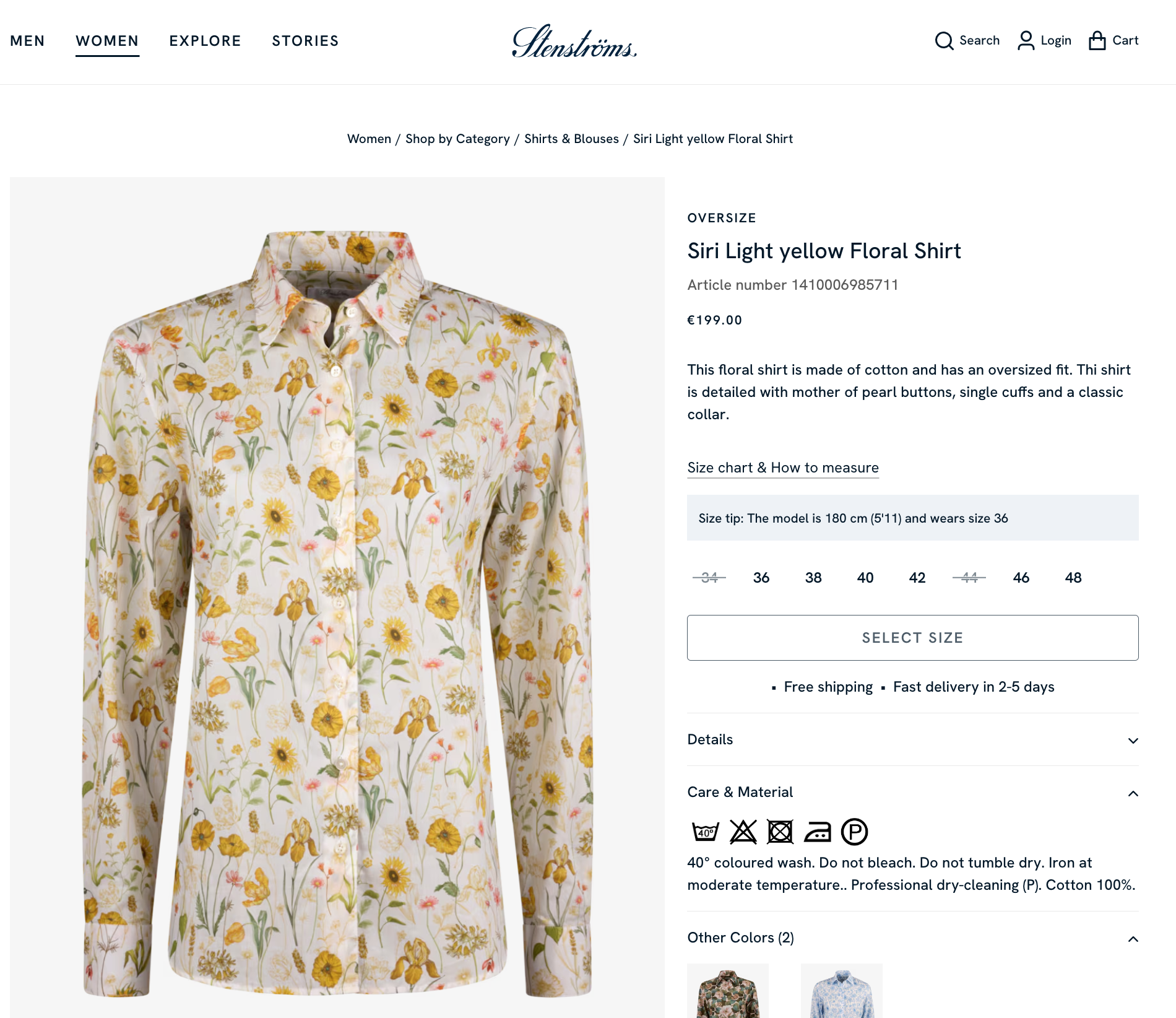Screen dimensions: 1176x1018
Task: Open the MEN navigation menu
Action: 27,41
